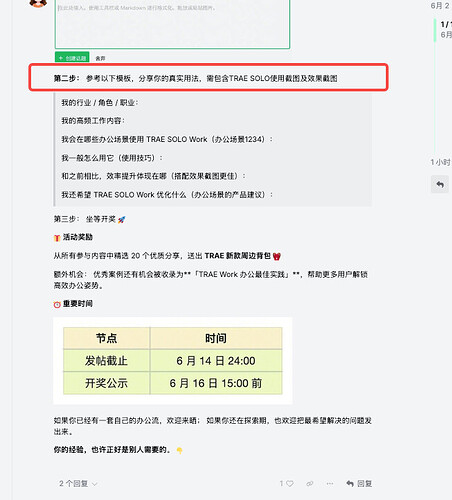Click the line 和之前相比，效率提升体现在哪
Viewport: 452px width, 500px height.
click(x=153, y=176)
